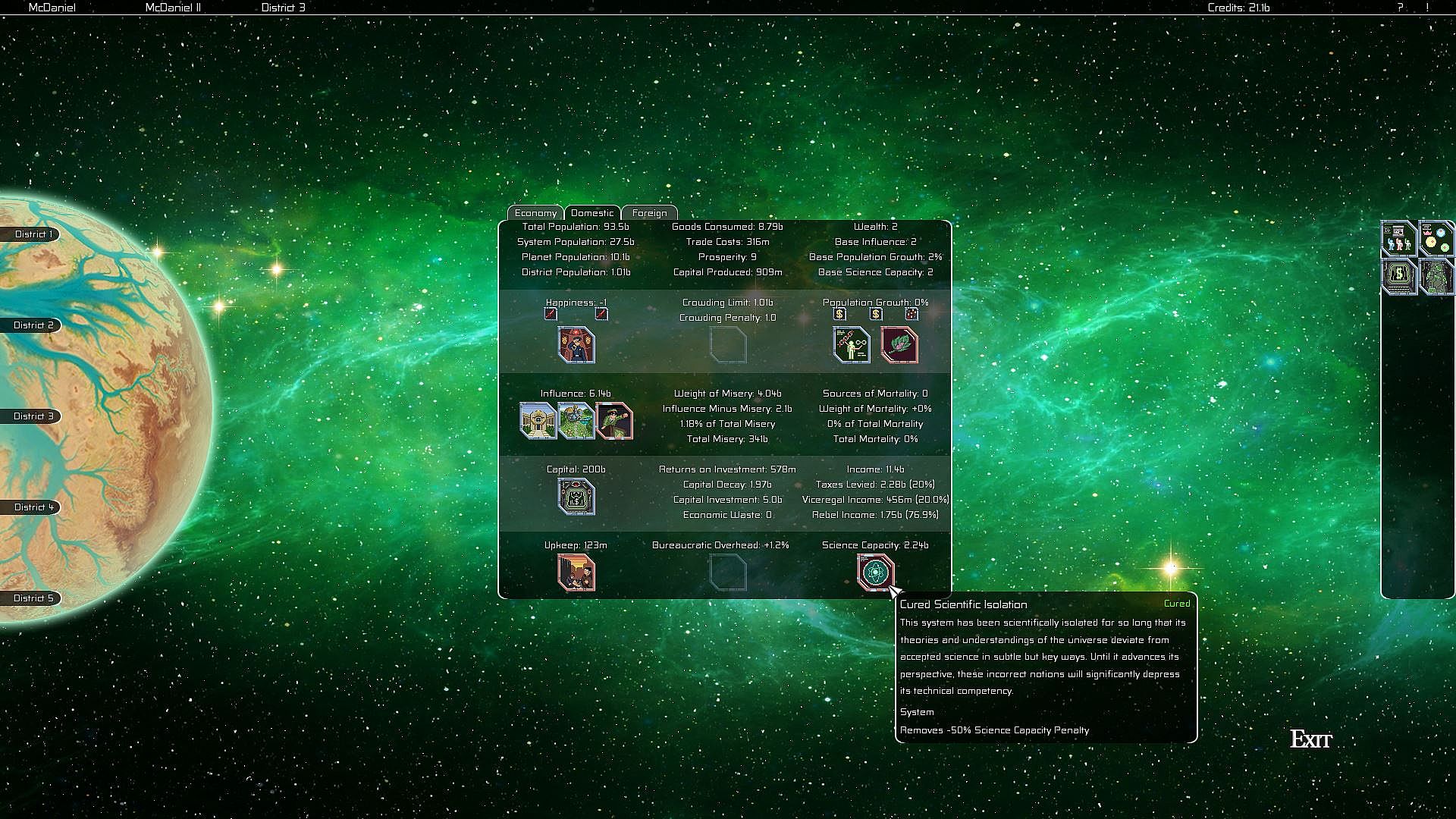Navigate to McDaniel II in top bar

[x=173, y=8]
